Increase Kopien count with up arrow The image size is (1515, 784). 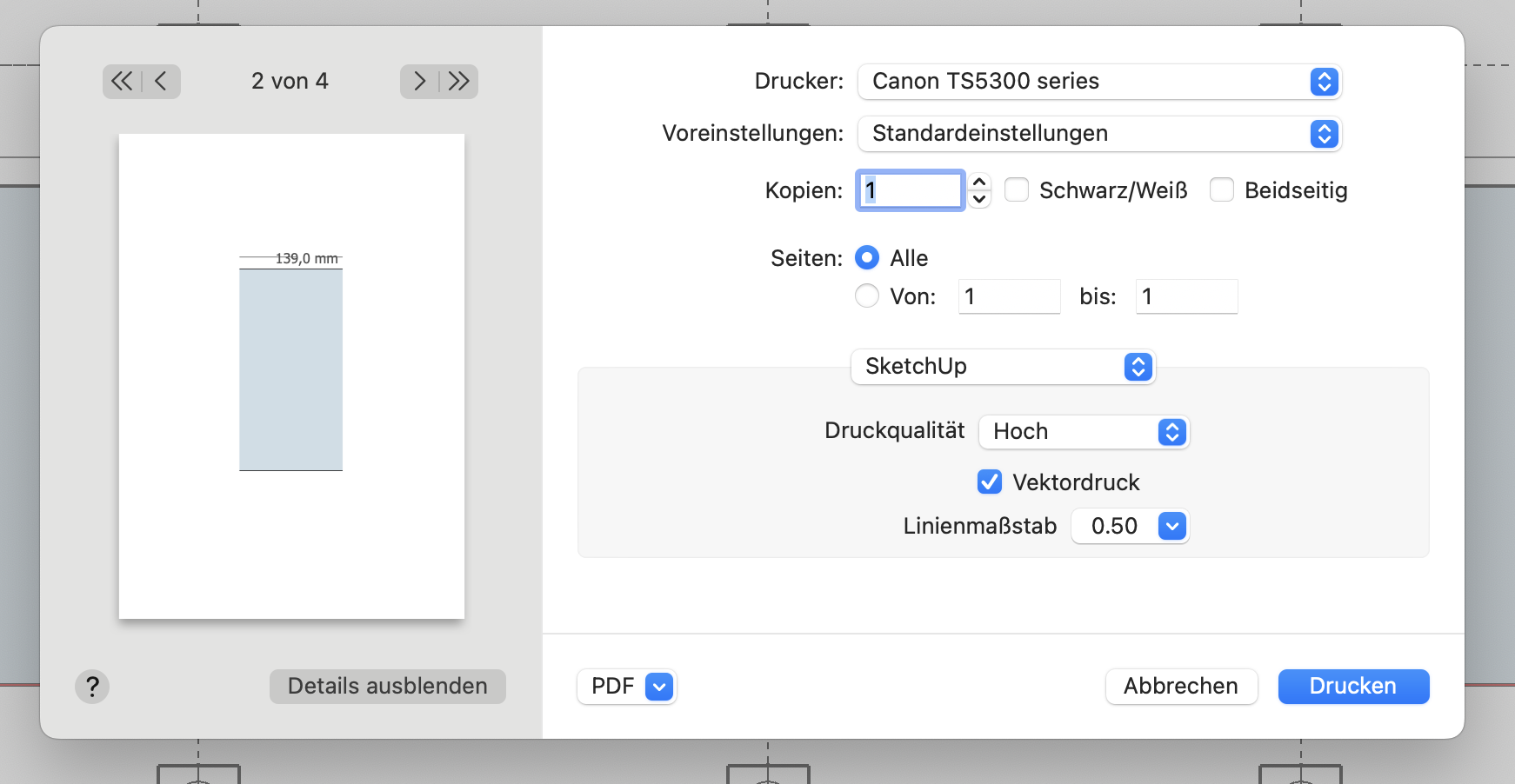(x=979, y=183)
